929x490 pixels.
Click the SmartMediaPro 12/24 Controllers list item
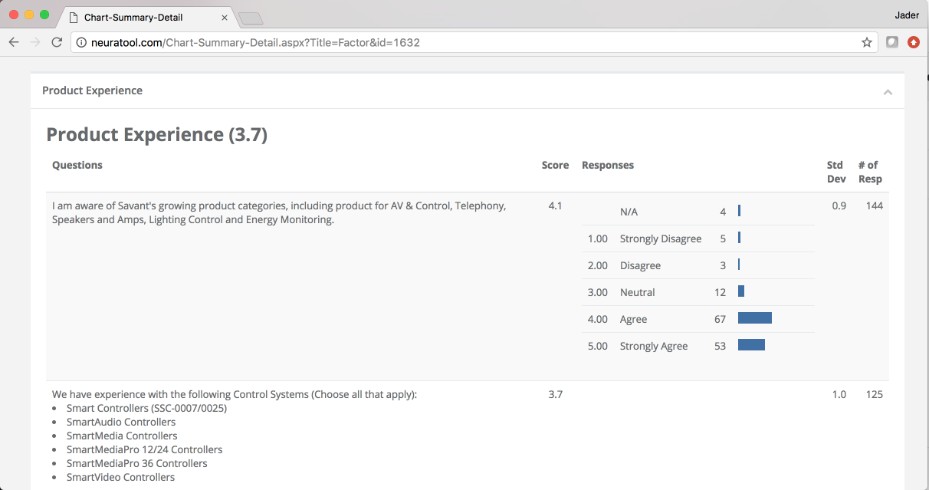tap(144, 450)
